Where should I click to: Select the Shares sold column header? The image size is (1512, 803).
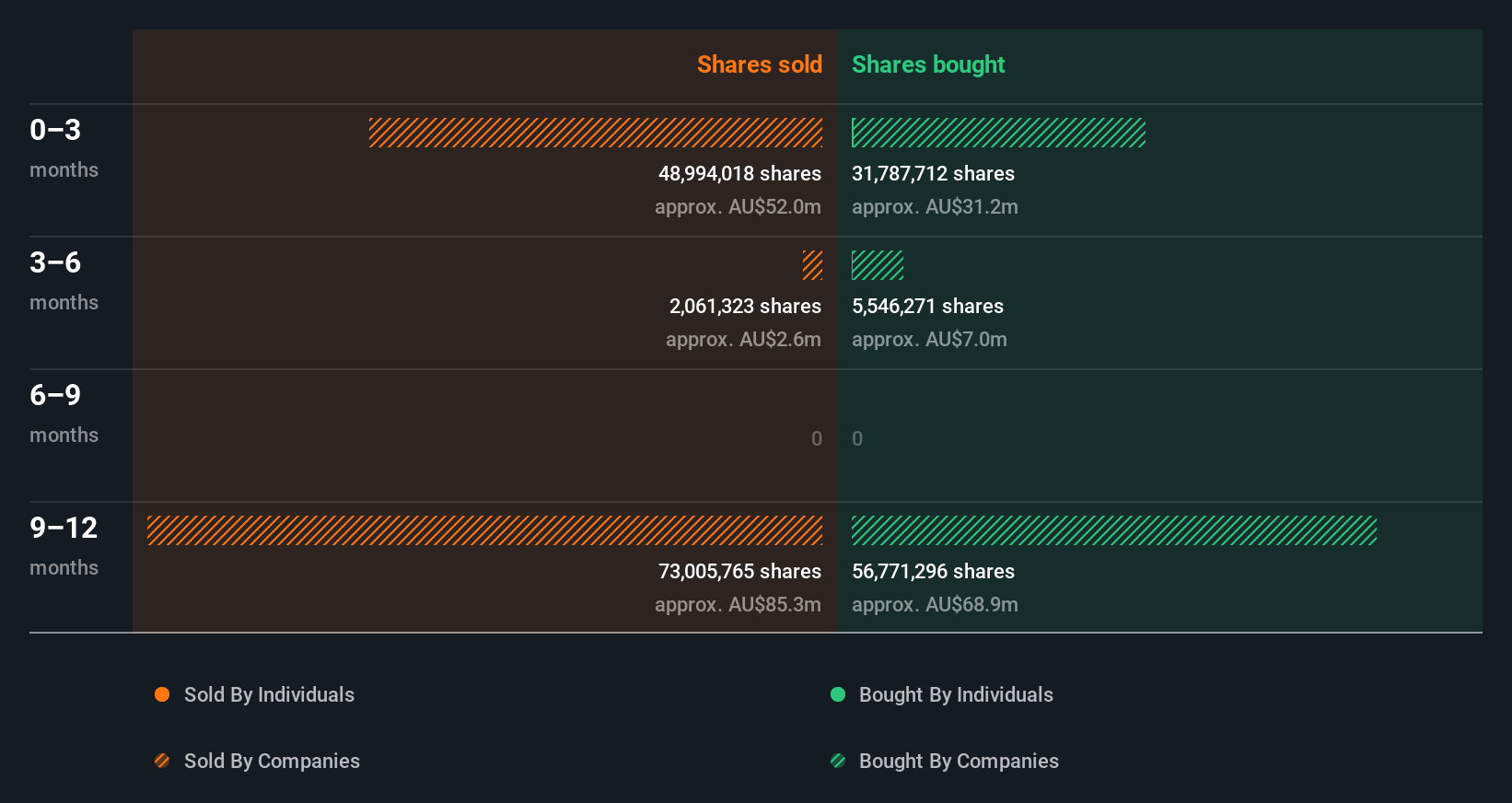tap(760, 64)
